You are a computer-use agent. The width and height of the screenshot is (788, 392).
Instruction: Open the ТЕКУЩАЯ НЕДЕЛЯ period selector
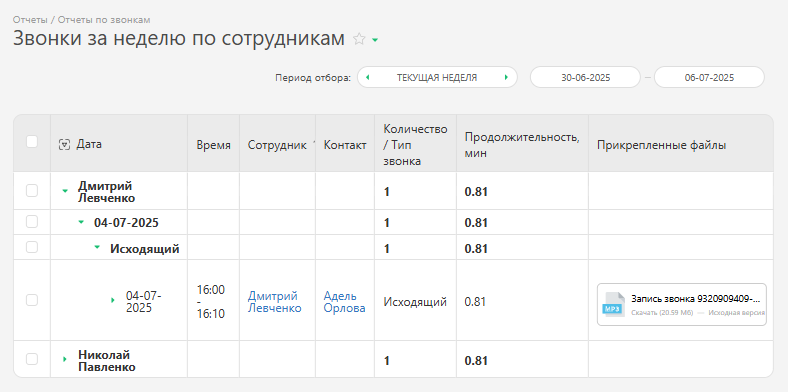437,77
